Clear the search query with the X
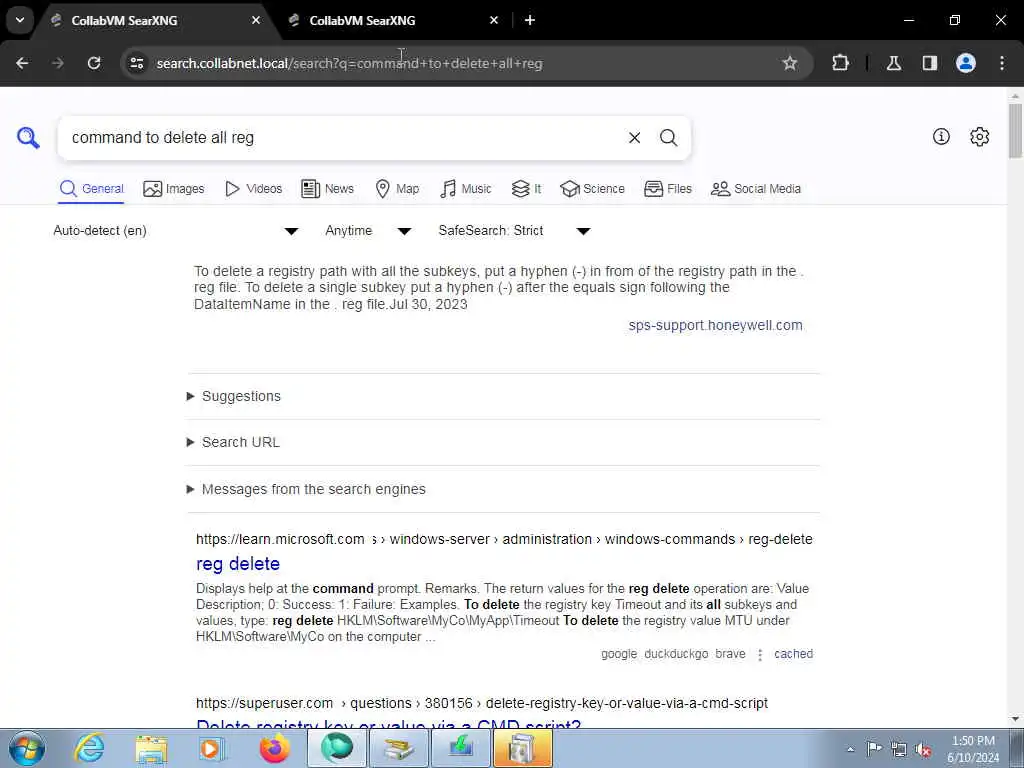Screen dimensions: 1024x768 [634, 138]
